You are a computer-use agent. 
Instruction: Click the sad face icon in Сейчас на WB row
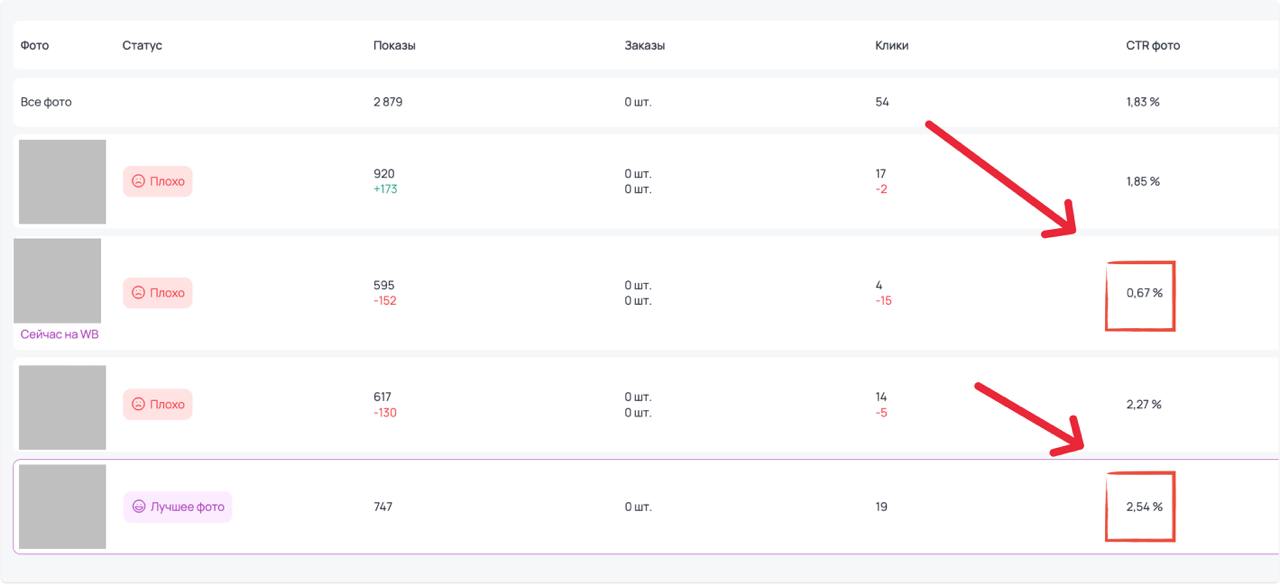click(138, 293)
